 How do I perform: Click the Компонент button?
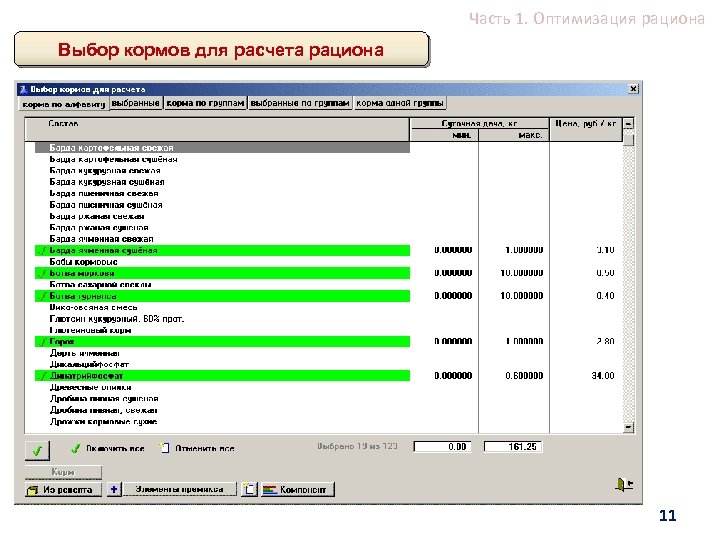[298, 489]
